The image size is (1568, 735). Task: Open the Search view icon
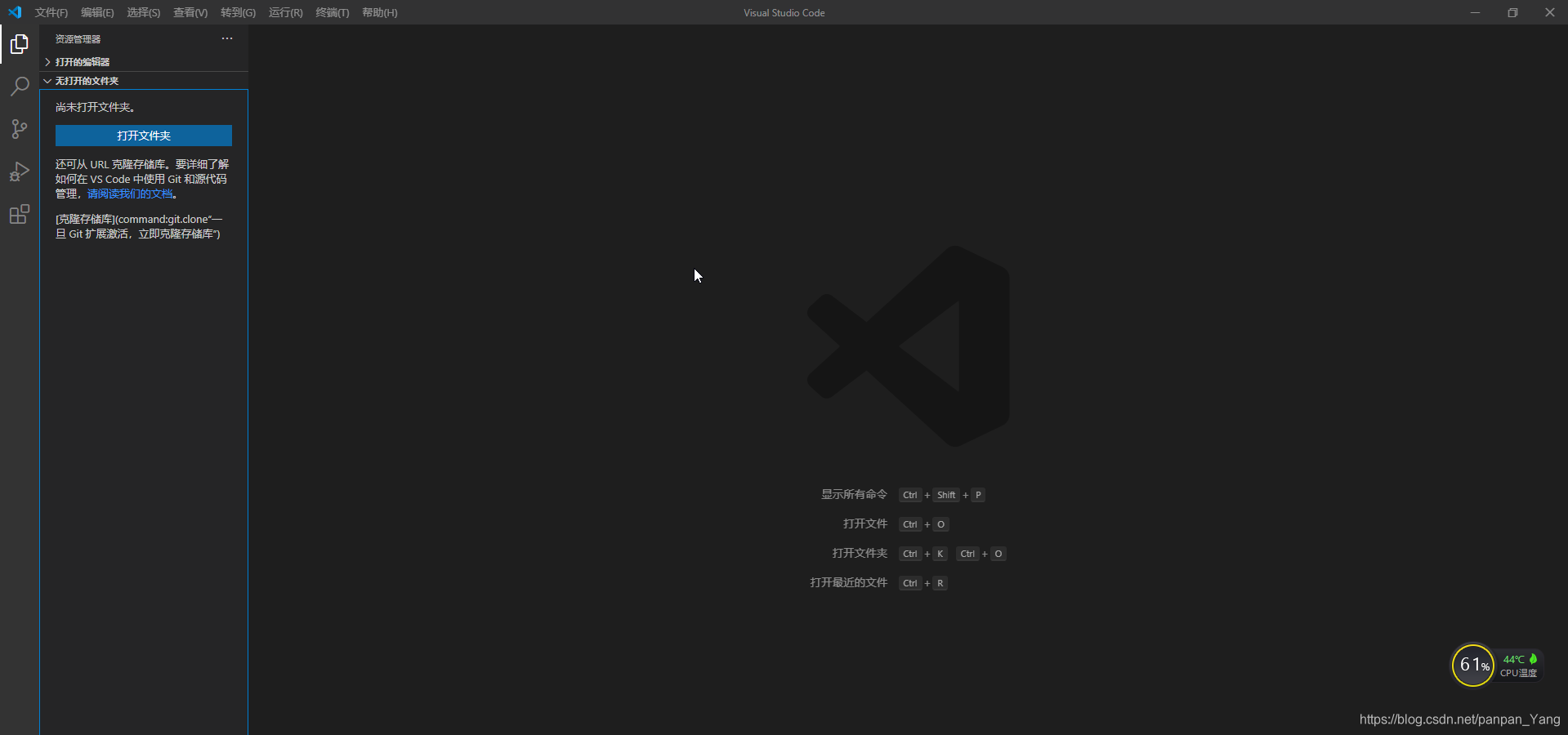(x=20, y=87)
